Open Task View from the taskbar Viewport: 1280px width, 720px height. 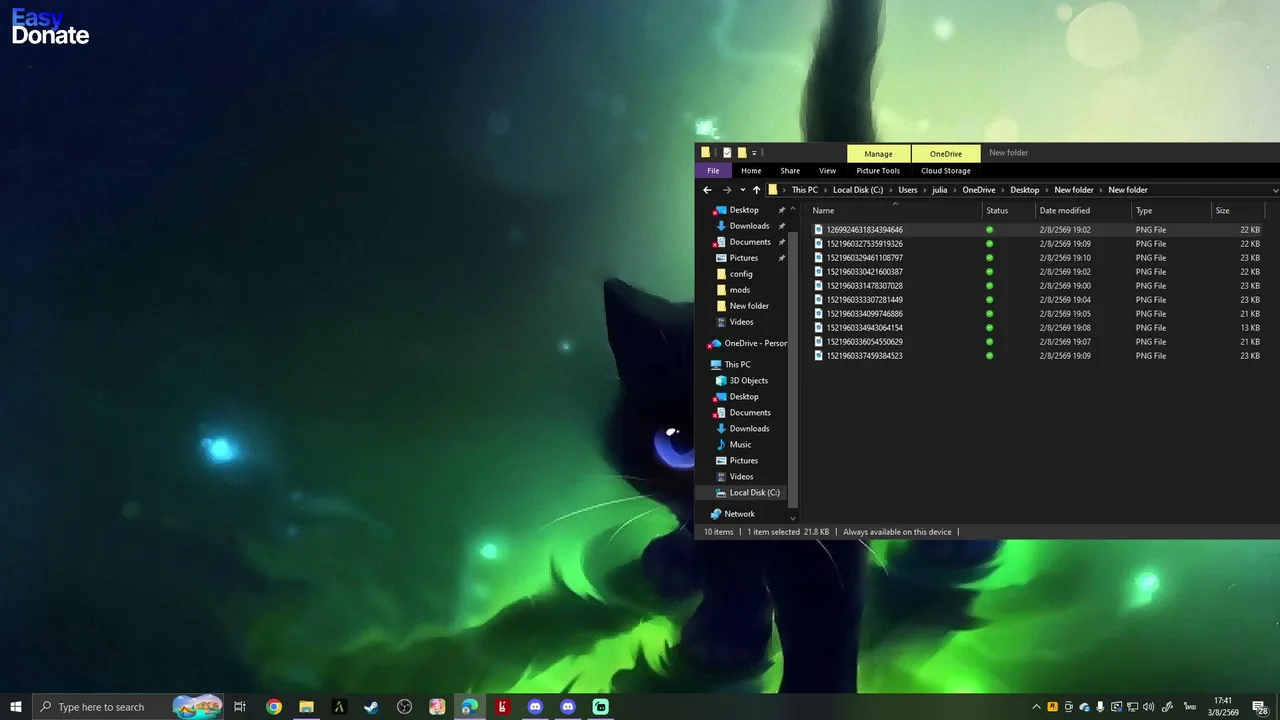(x=240, y=707)
